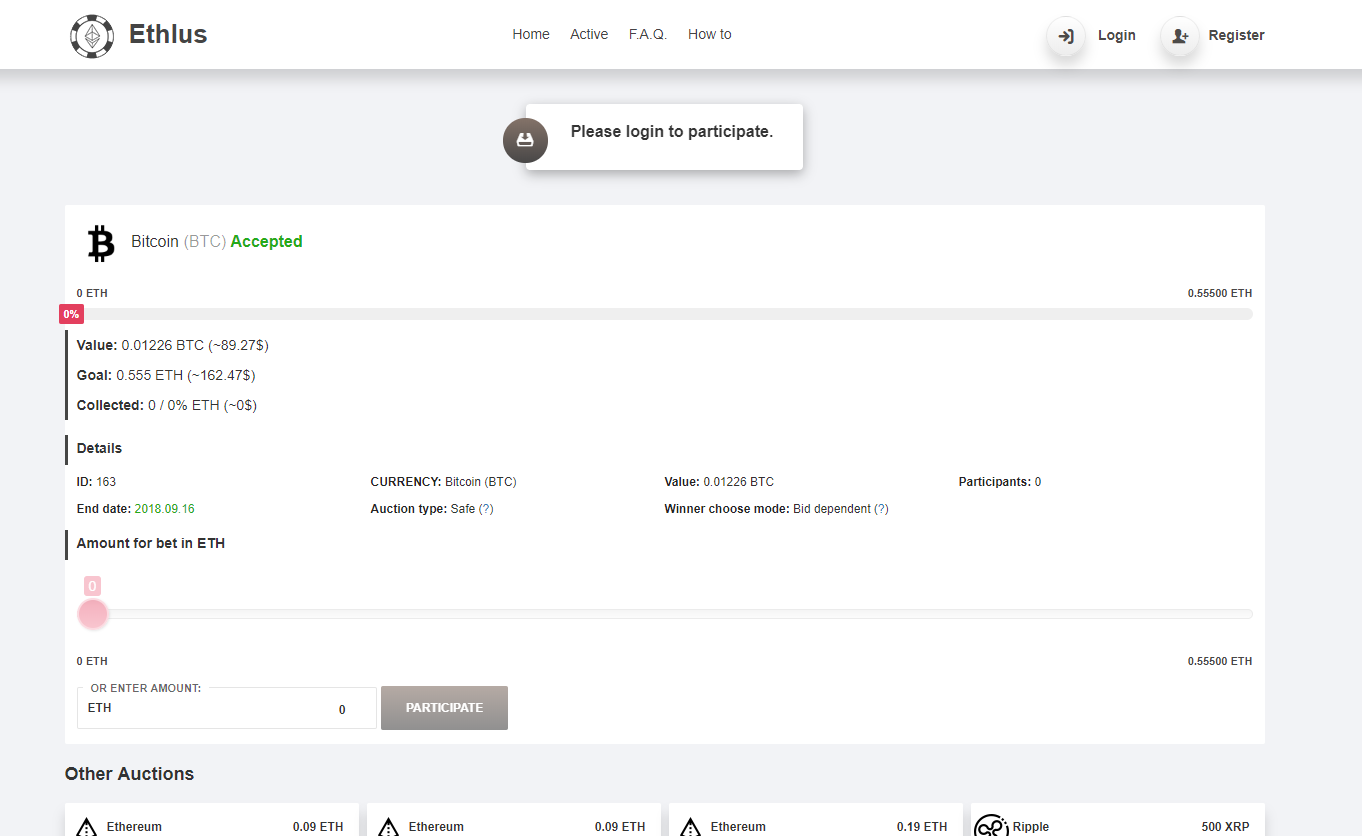Click the bet amount slider track
This screenshot has height=836, width=1362.
click(x=665, y=614)
